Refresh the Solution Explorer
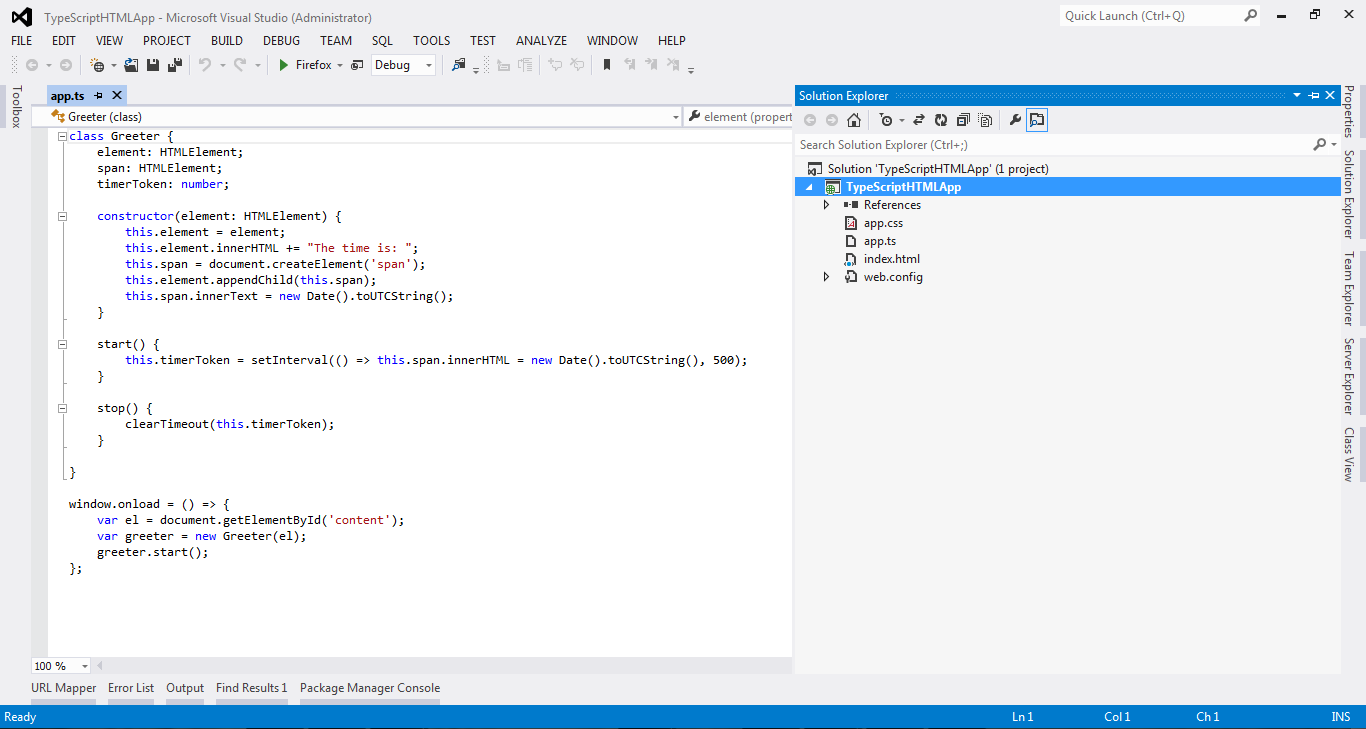1366x729 pixels. tap(941, 119)
